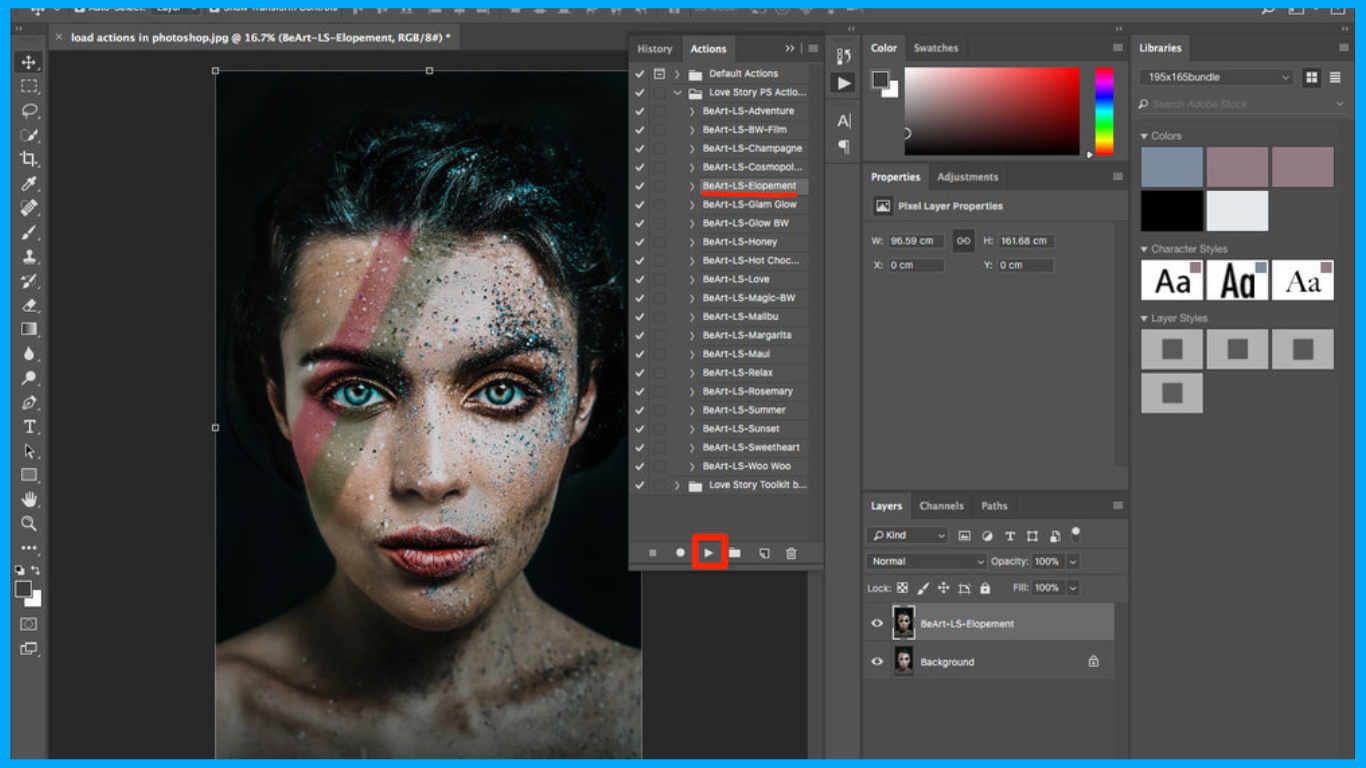Select the Clone Stamp tool
Image resolution: width=1366 pixels, height=768 pixels.
tap(29, 256)
